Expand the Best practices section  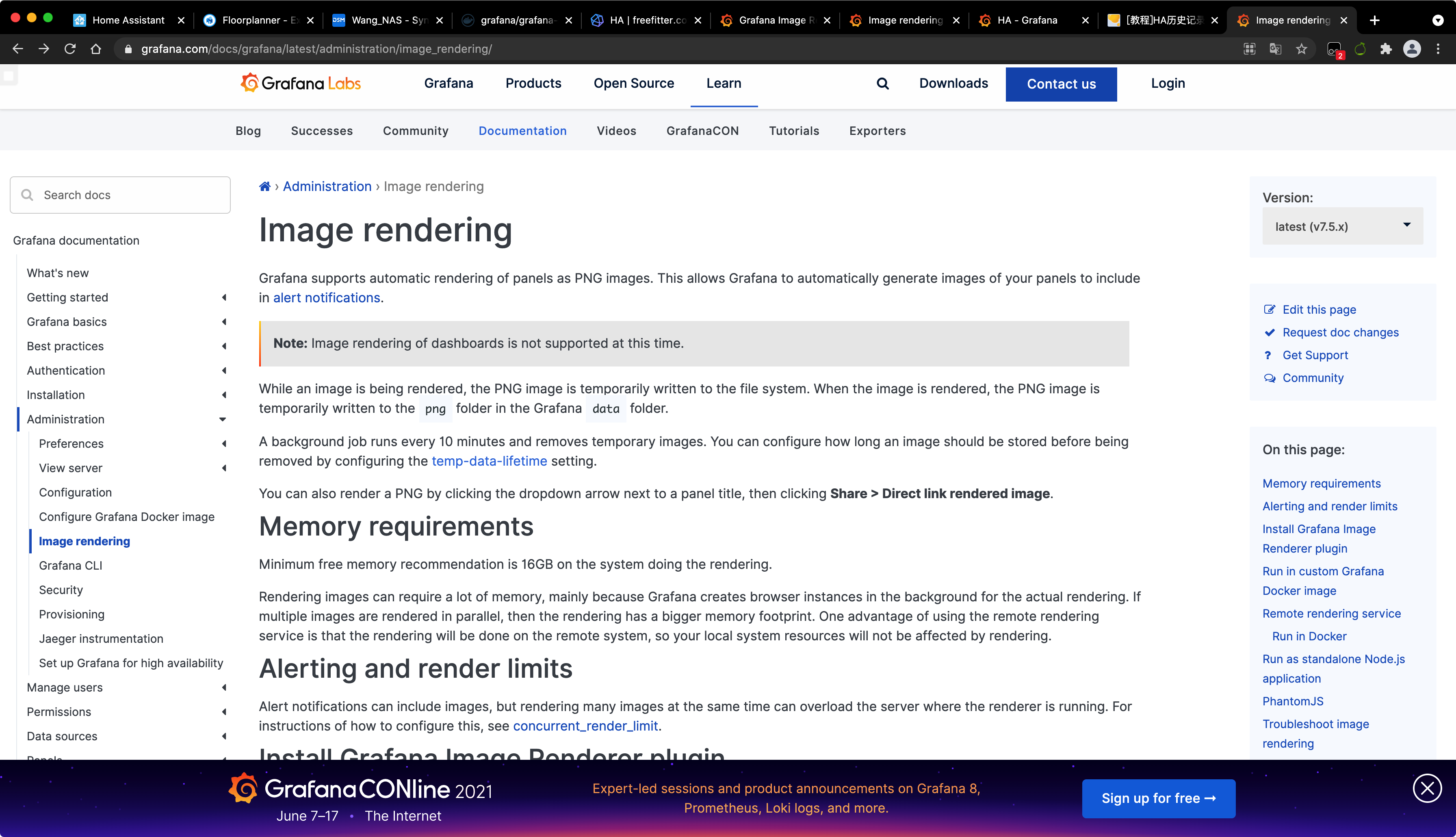223,346
